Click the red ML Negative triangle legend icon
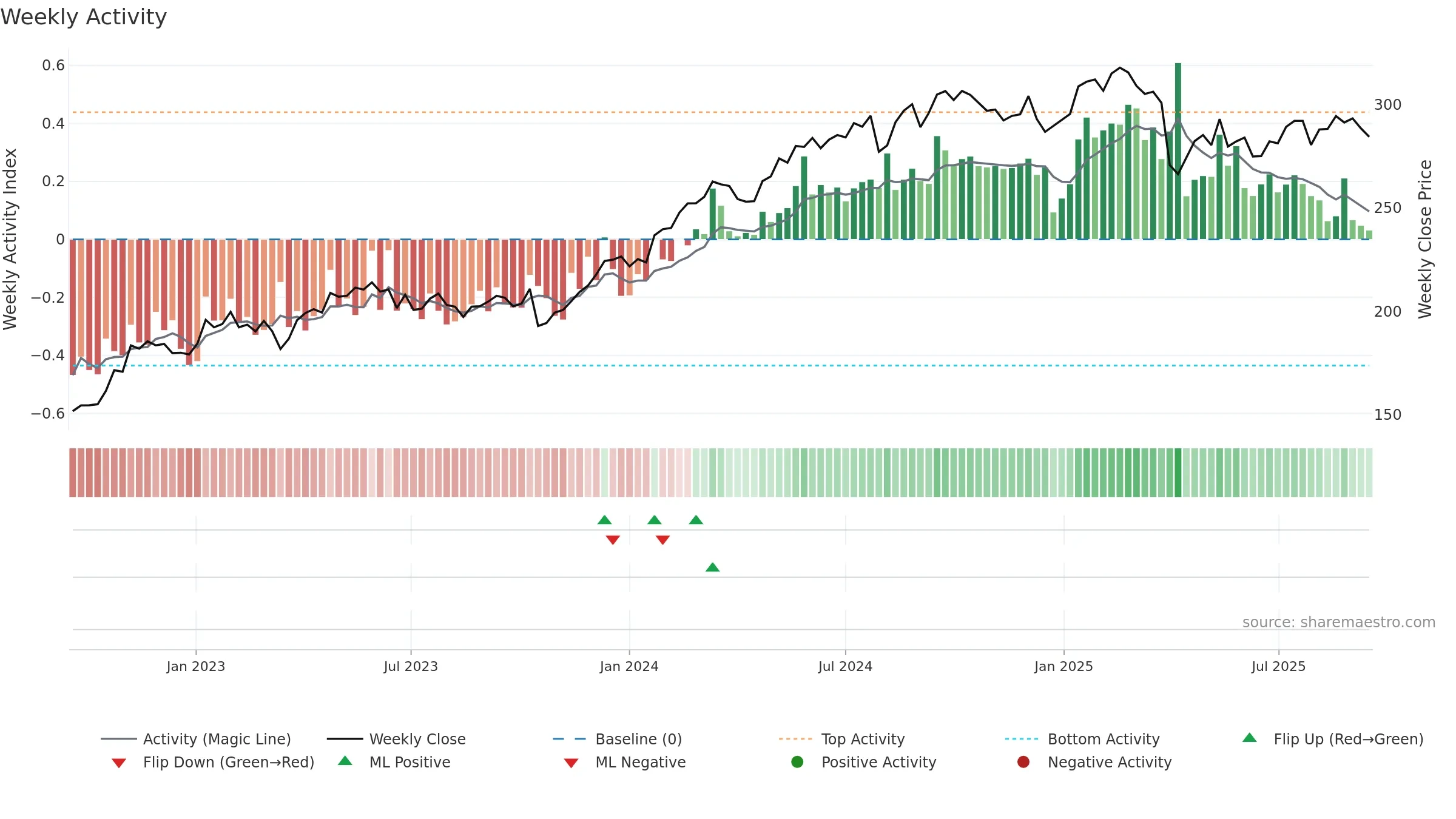 [571, 763]
